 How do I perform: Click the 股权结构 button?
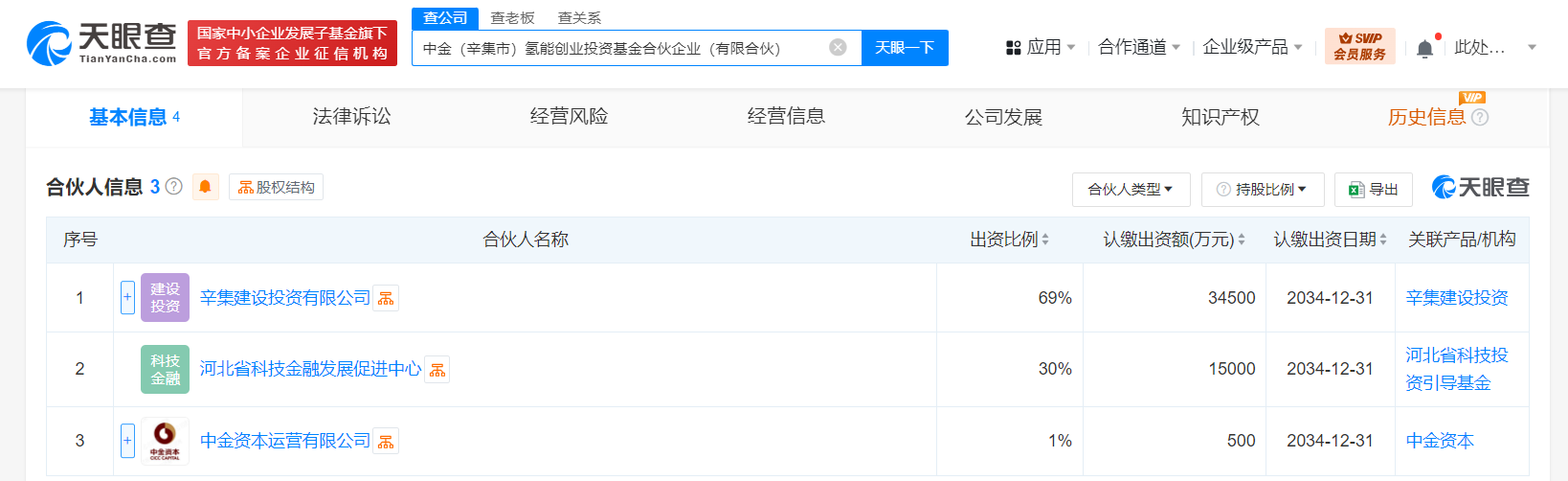point(276,187)
